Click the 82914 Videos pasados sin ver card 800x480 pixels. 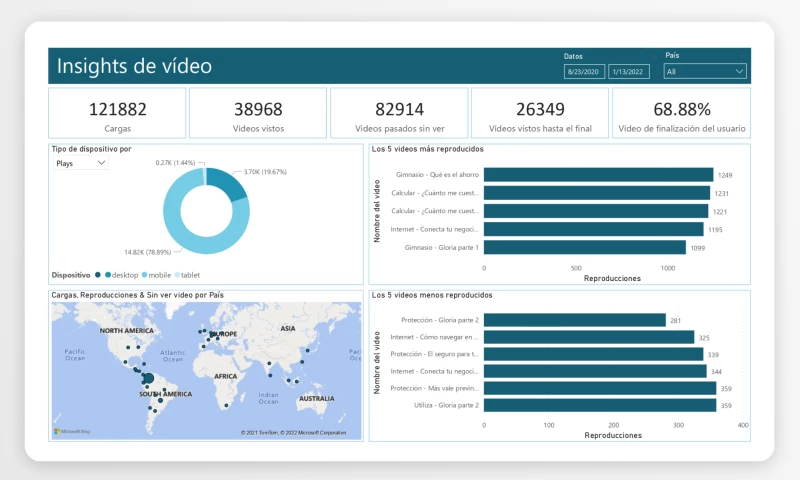click(x=399, y=113)
